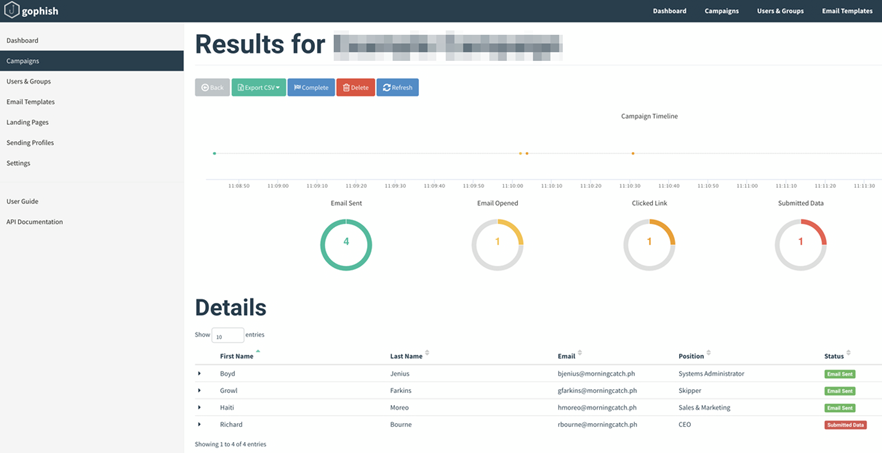Click the first green timeline event dot
The image size is (882, 453).
coord(214,153)
